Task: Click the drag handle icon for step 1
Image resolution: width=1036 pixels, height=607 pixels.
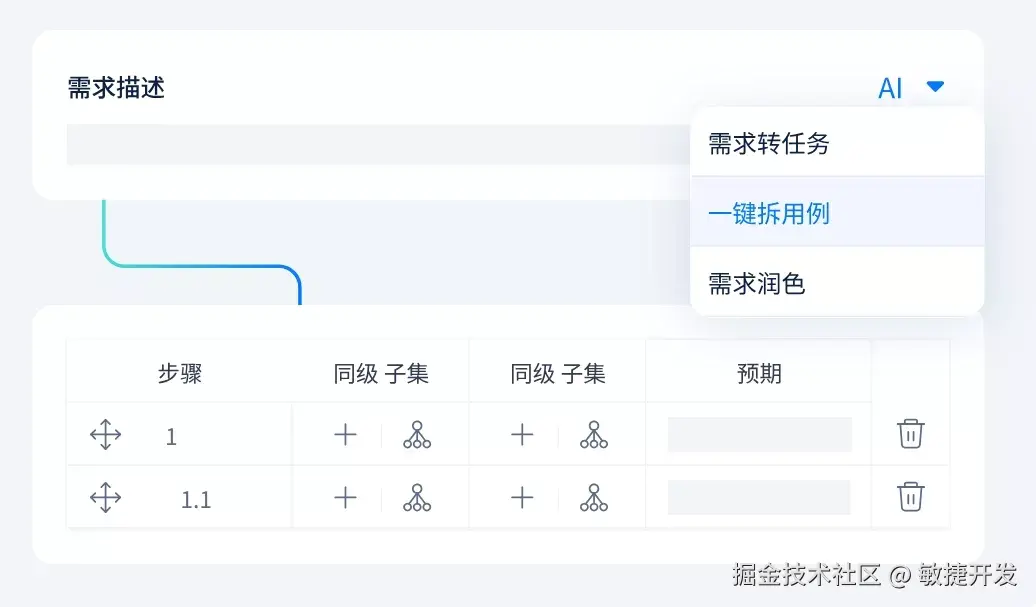Action: click(105, 435)
